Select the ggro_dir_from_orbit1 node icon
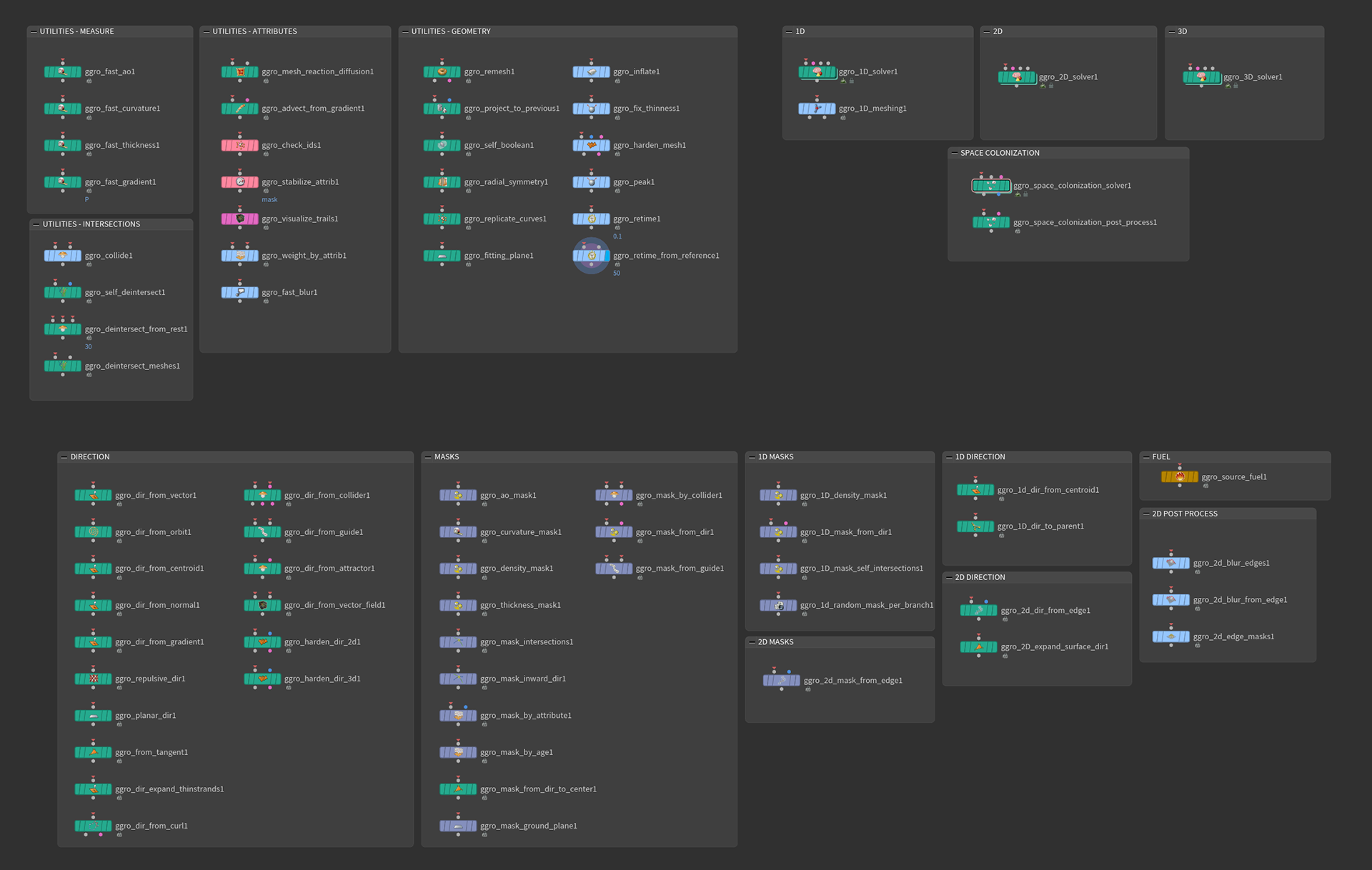This screenshot has width=1372, height=870. point(94,532)
